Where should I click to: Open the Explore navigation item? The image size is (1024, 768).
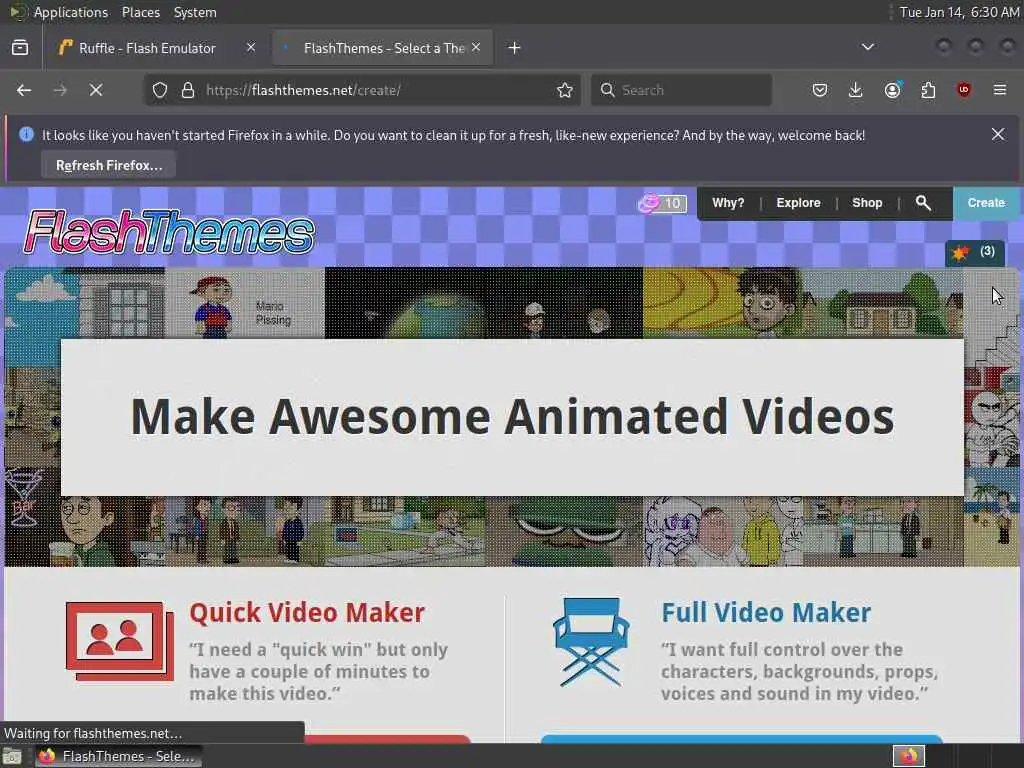point(798,202)
